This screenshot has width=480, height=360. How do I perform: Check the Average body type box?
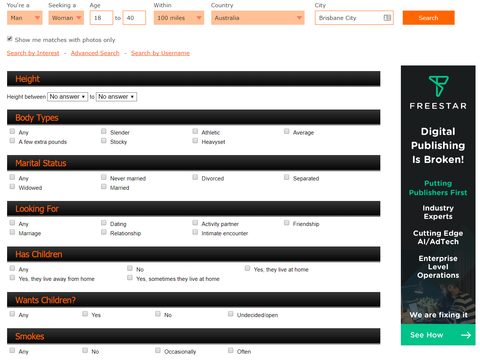click(286, 131)
